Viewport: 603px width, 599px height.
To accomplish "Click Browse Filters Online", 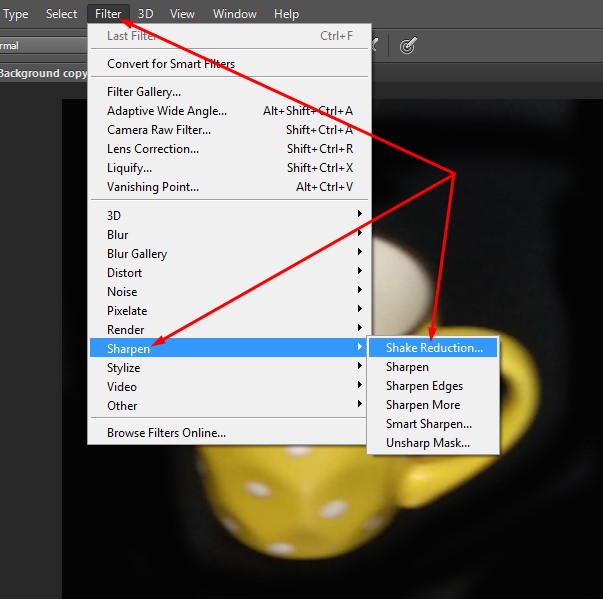I will (x=230, y=433).
